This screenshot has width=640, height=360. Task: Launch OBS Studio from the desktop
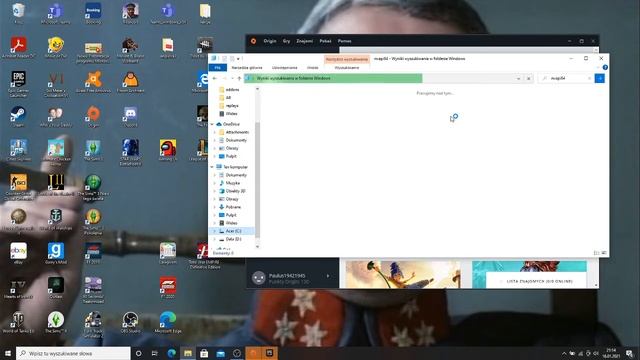click(x=131, y=322)
